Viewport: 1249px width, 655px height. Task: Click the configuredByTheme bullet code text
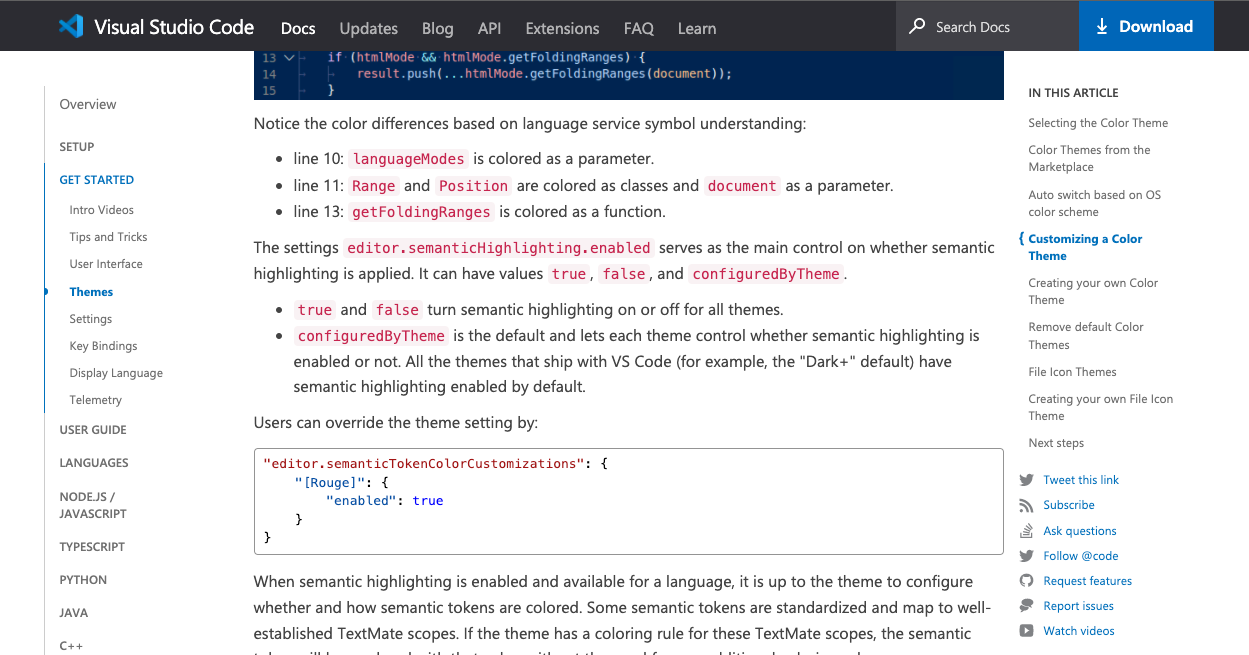[x=371, y=336]
